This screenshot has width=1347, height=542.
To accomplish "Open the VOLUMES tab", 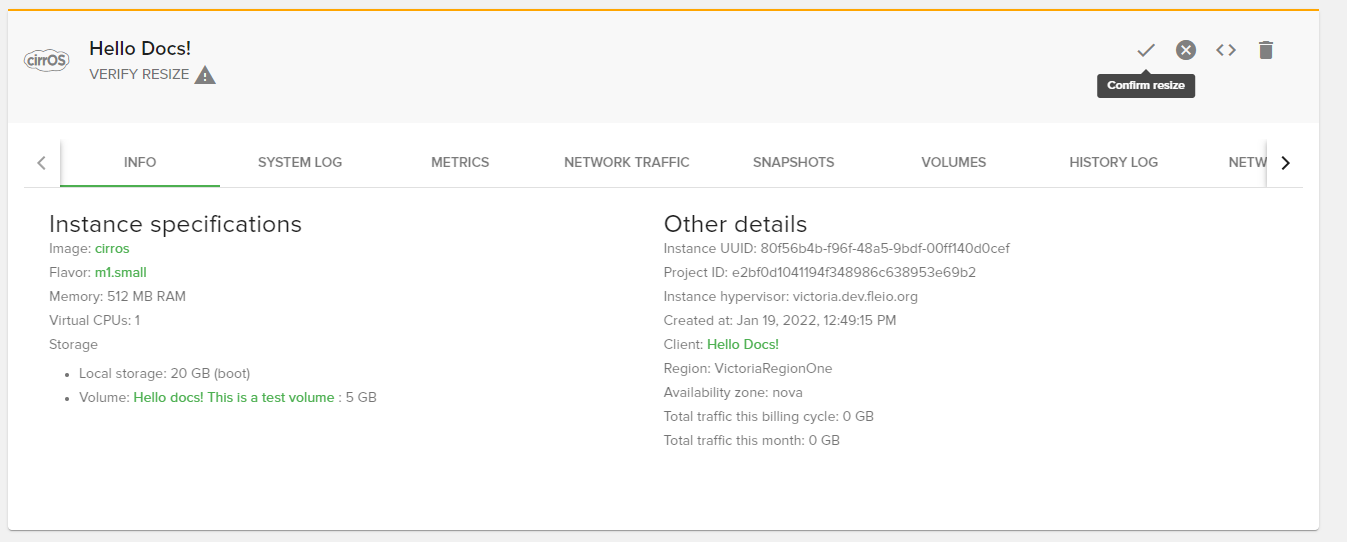I will point(954,162).
